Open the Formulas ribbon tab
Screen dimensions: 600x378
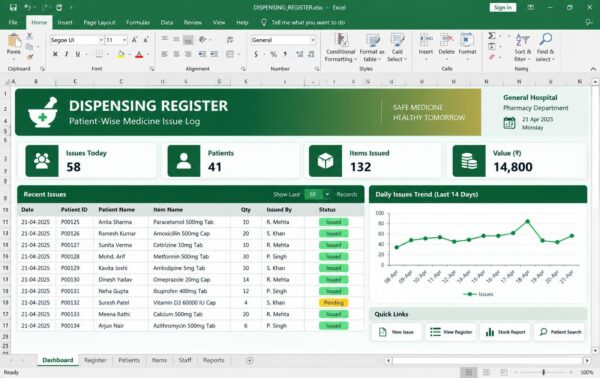(138, 23)
